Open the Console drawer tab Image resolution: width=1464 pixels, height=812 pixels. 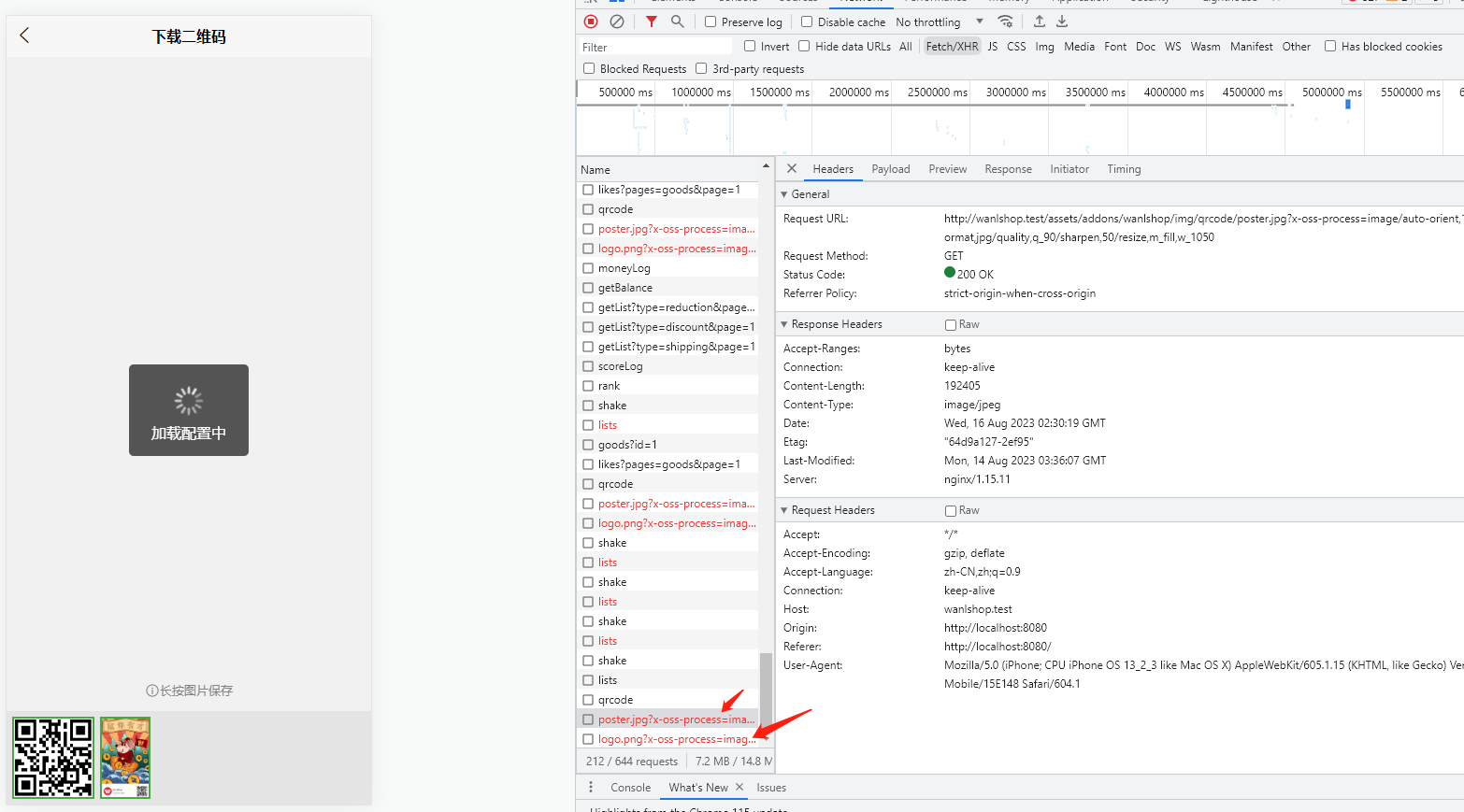[x=631, y=788]
